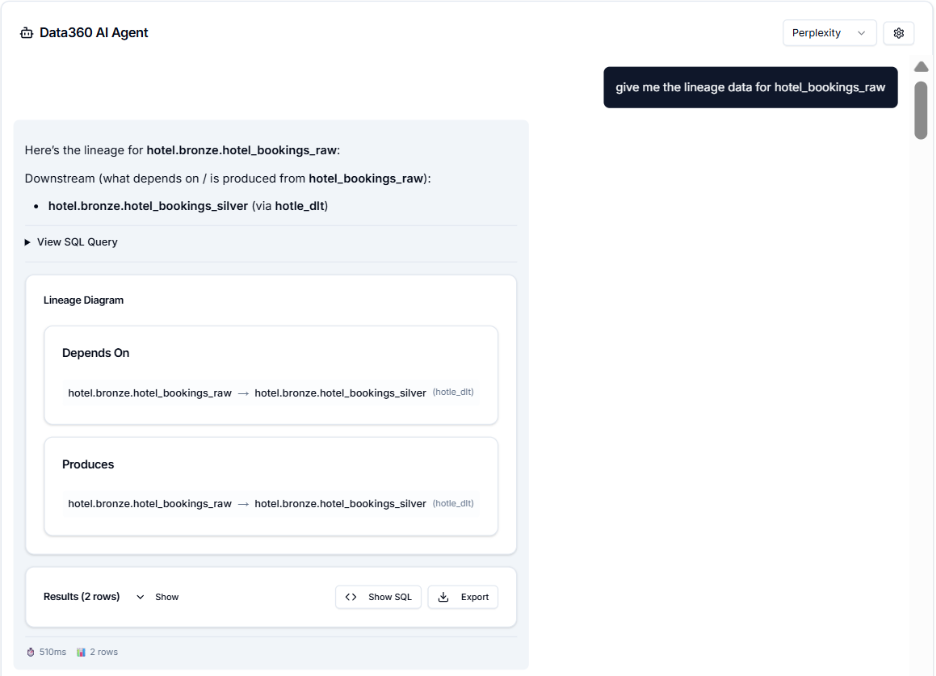Click the Export button
Screen dimensions: 936x676
coord(462,597)
